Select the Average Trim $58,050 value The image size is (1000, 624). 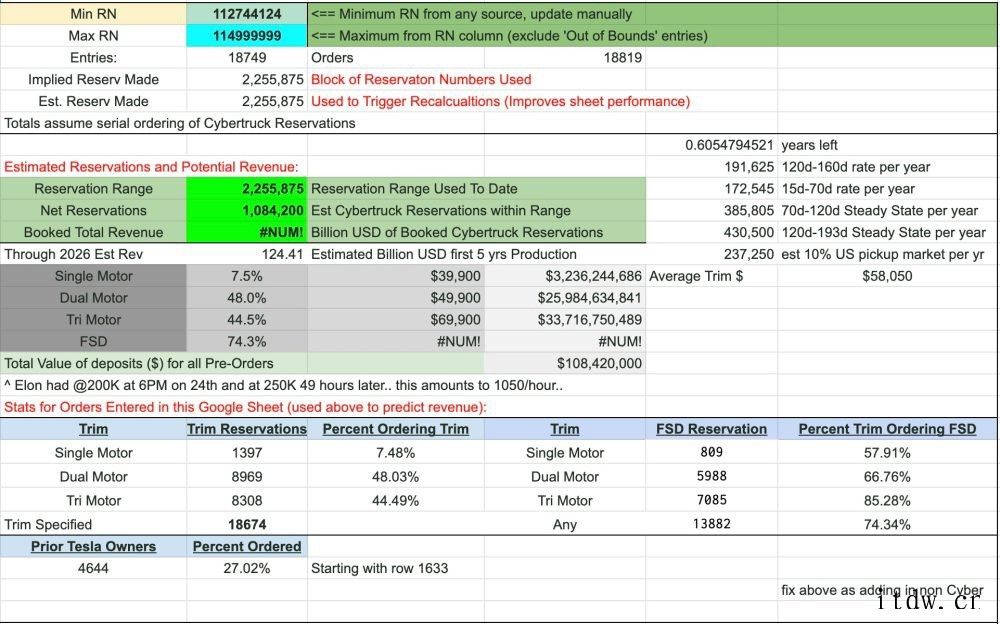tap(887, 276)
